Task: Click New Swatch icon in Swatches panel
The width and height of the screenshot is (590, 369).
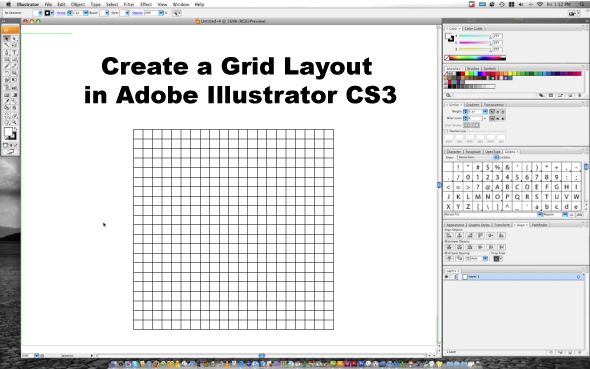Action: [x=570, y=96]
